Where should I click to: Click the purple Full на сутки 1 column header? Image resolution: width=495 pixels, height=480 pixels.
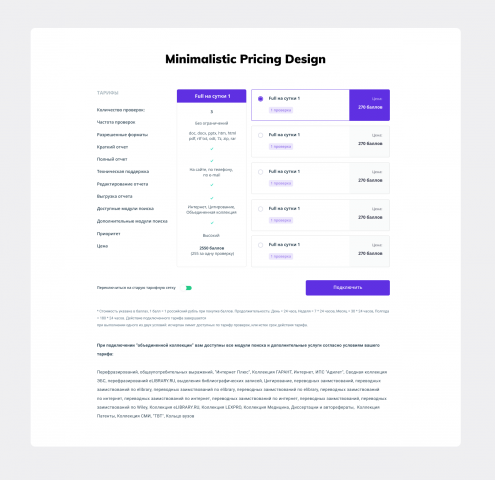tap(212, 96)
